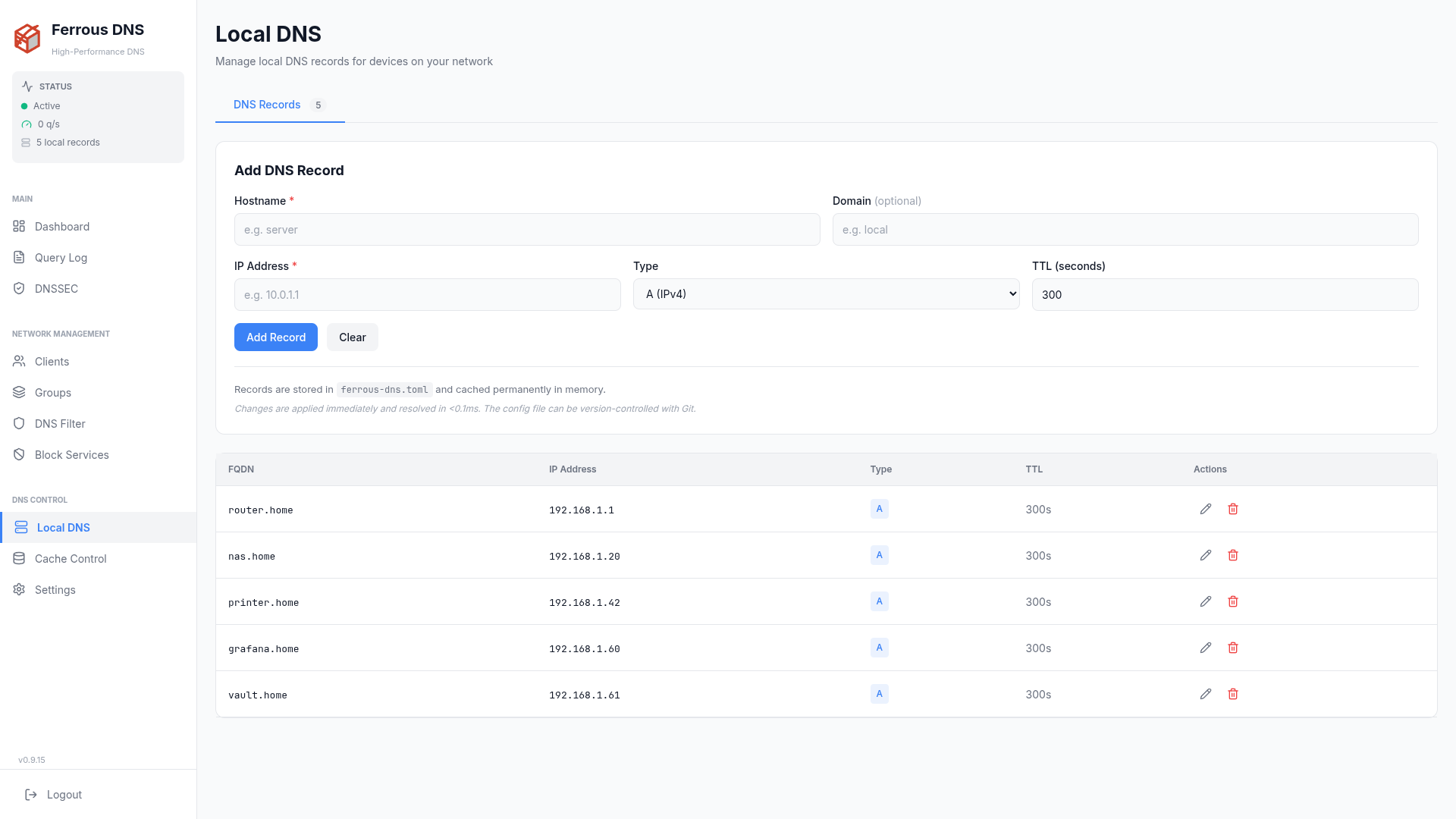
Task: Click the 192.168.1.60 address cell
Action: [x=585, y=648]
